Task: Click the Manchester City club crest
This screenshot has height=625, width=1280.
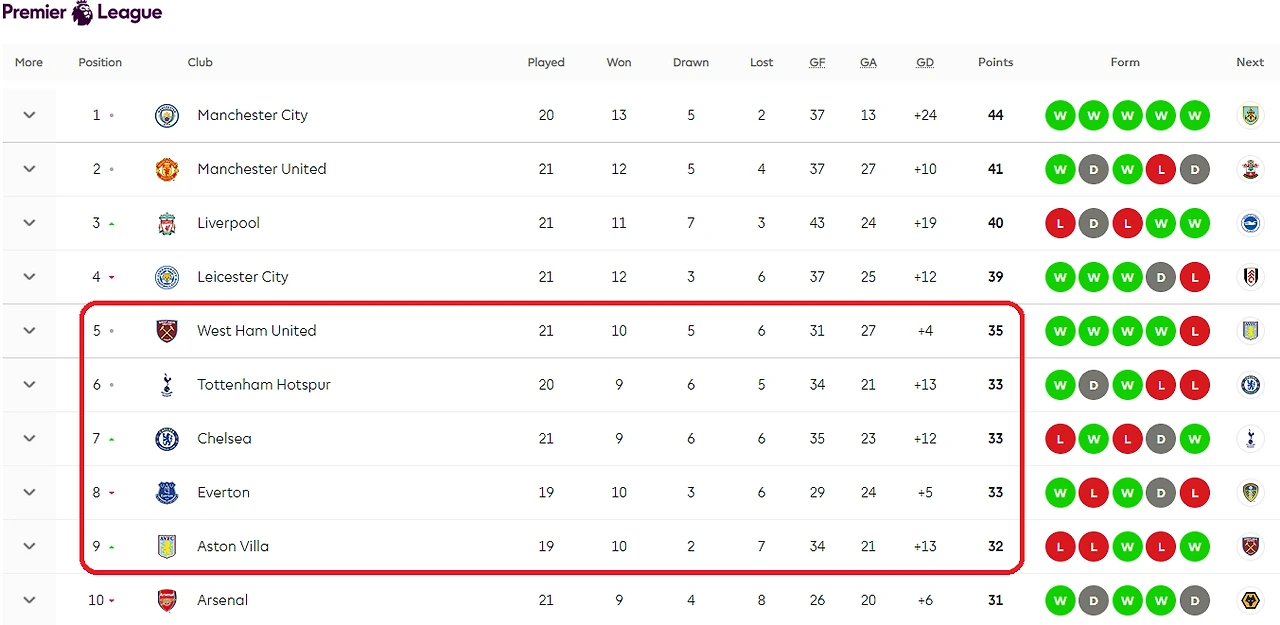Action: [x=167, y=115]
